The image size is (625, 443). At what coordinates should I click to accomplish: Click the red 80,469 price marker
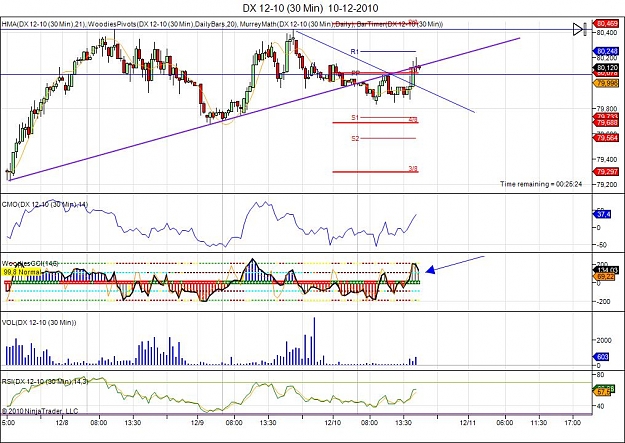(606, 24)
